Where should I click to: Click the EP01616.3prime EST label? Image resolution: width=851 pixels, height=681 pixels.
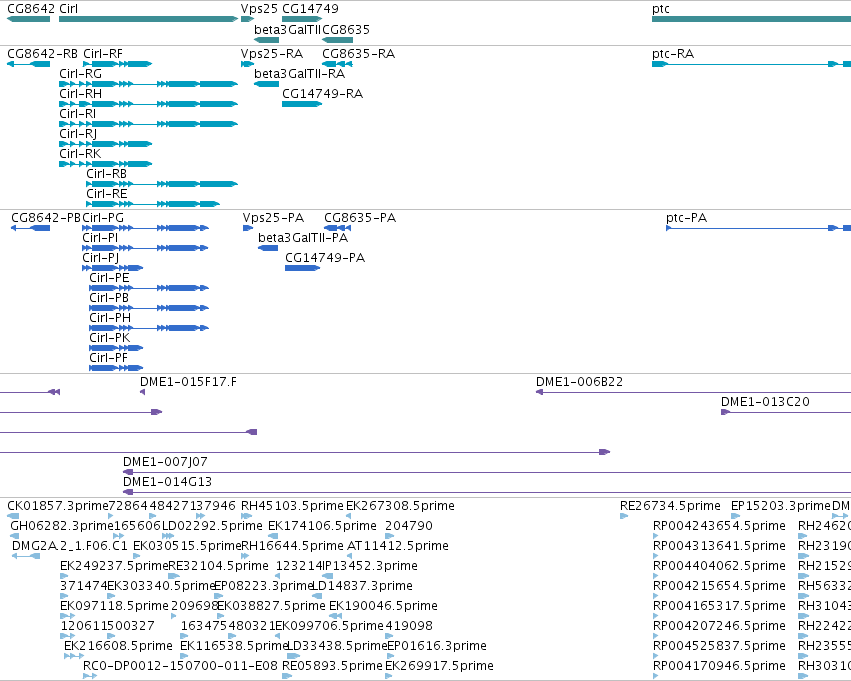coord(437,646)
